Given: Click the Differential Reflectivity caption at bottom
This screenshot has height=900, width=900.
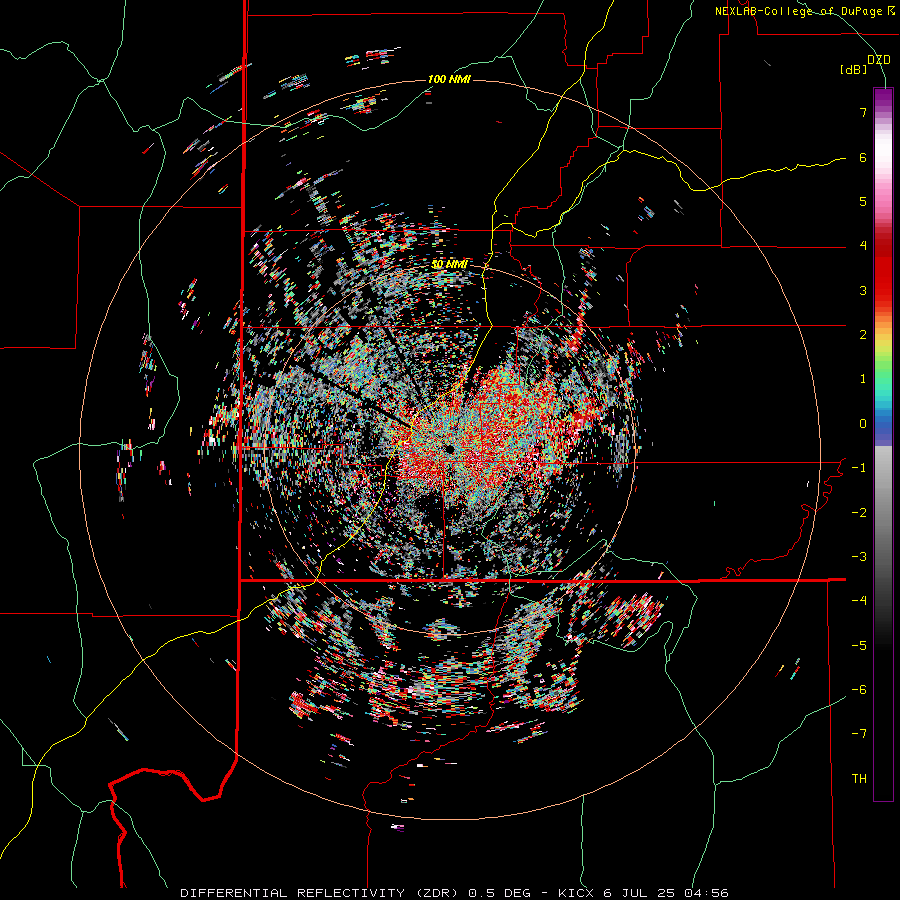Looking at the screenshot, I should (x=454, y=893).
